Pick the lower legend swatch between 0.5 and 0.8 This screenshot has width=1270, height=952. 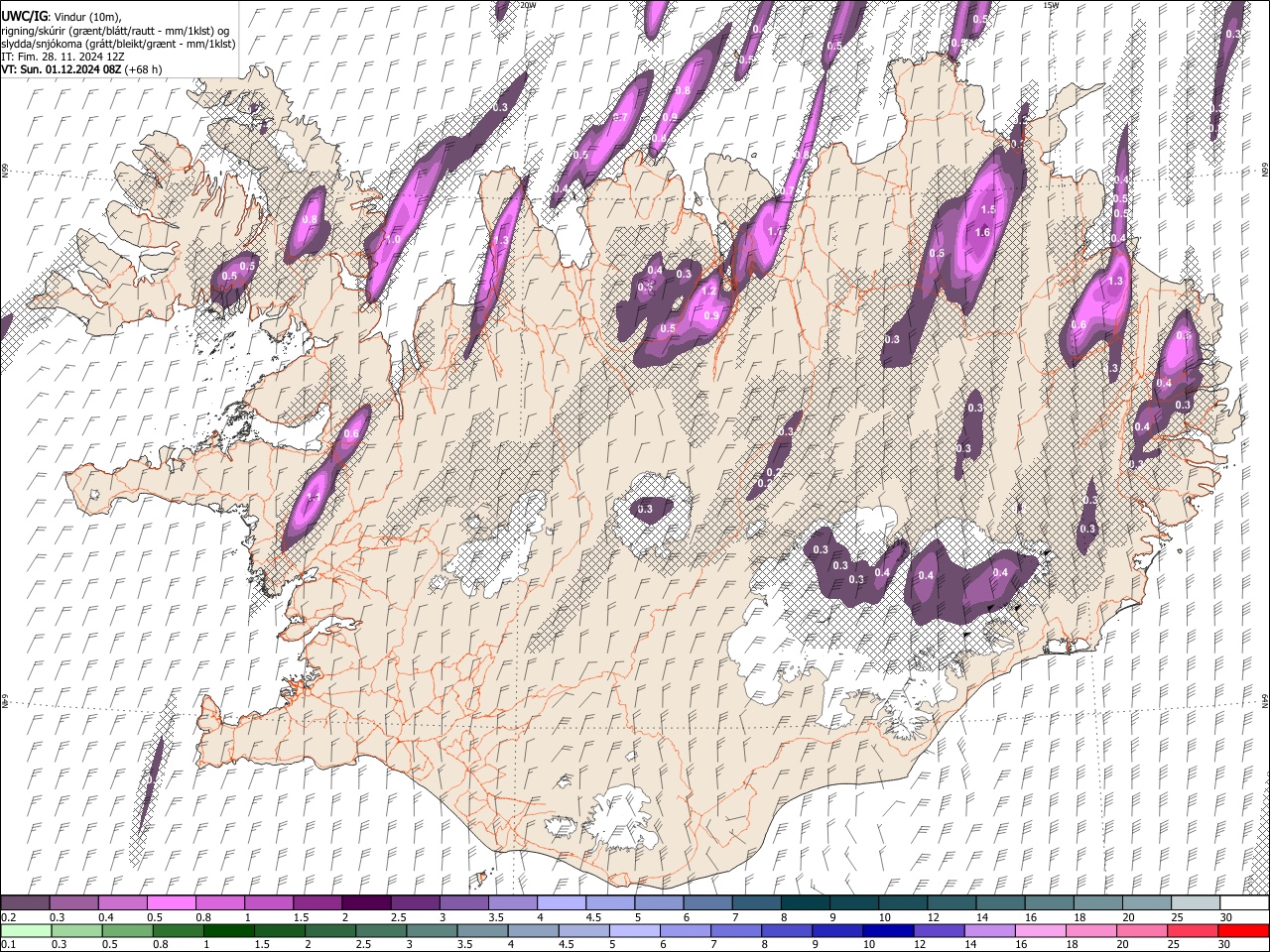click(x=128, y=930)
